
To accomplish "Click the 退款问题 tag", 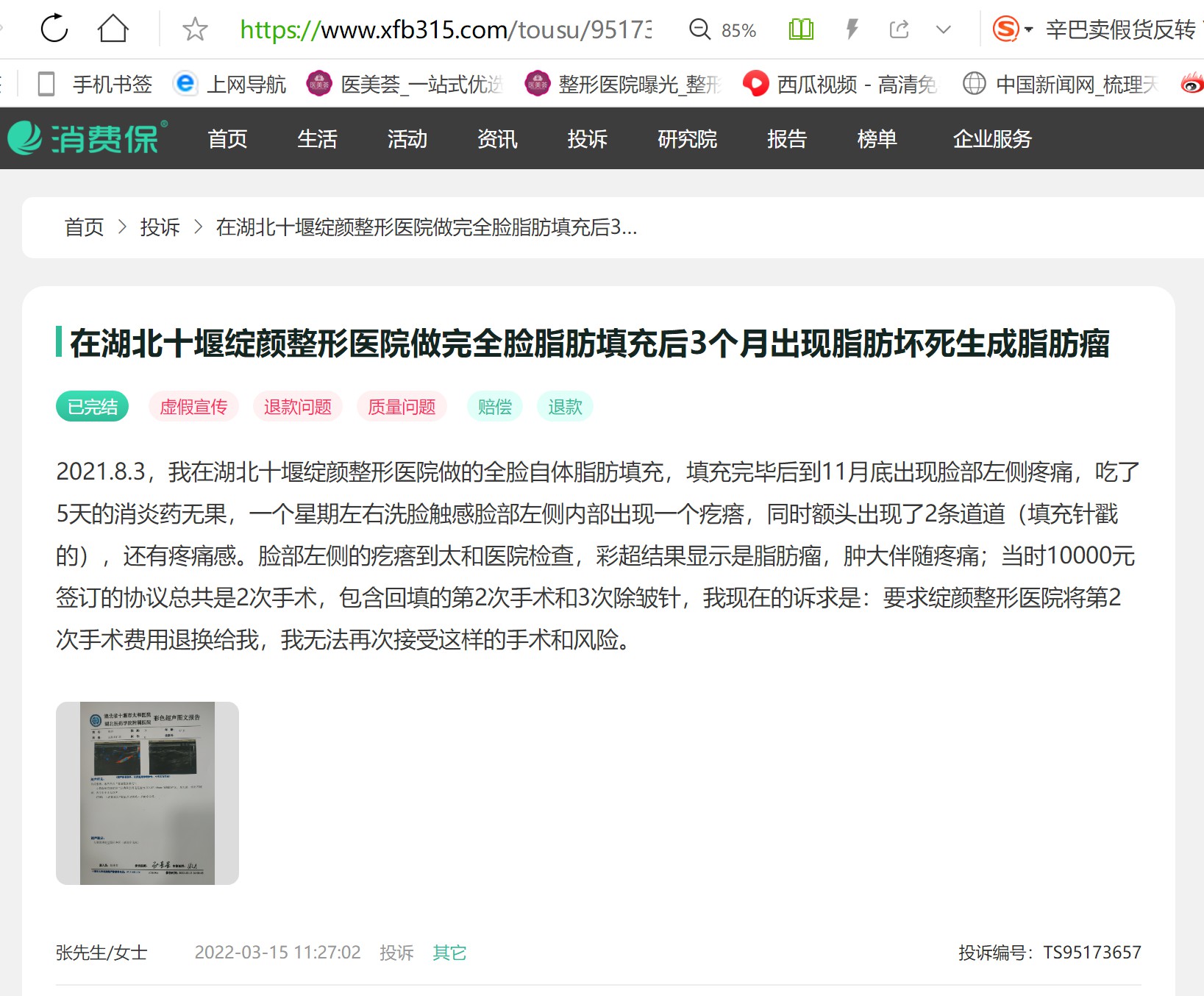I will pos(298,407).
